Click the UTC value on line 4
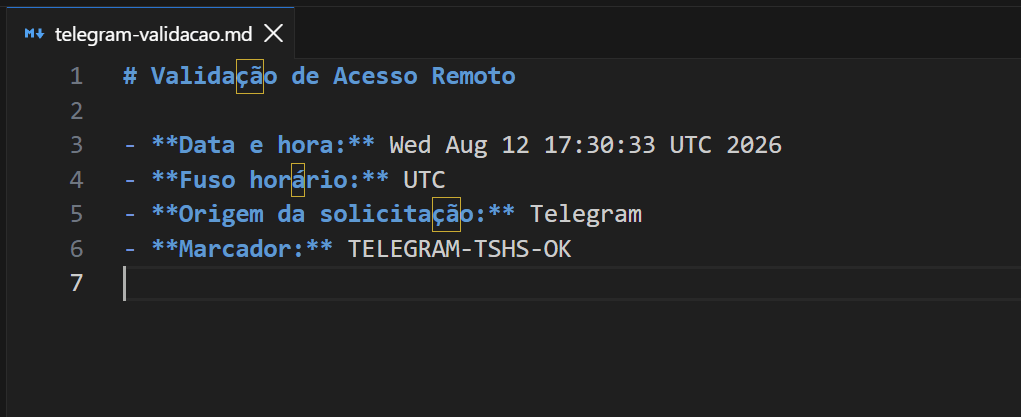 [425, 180]
